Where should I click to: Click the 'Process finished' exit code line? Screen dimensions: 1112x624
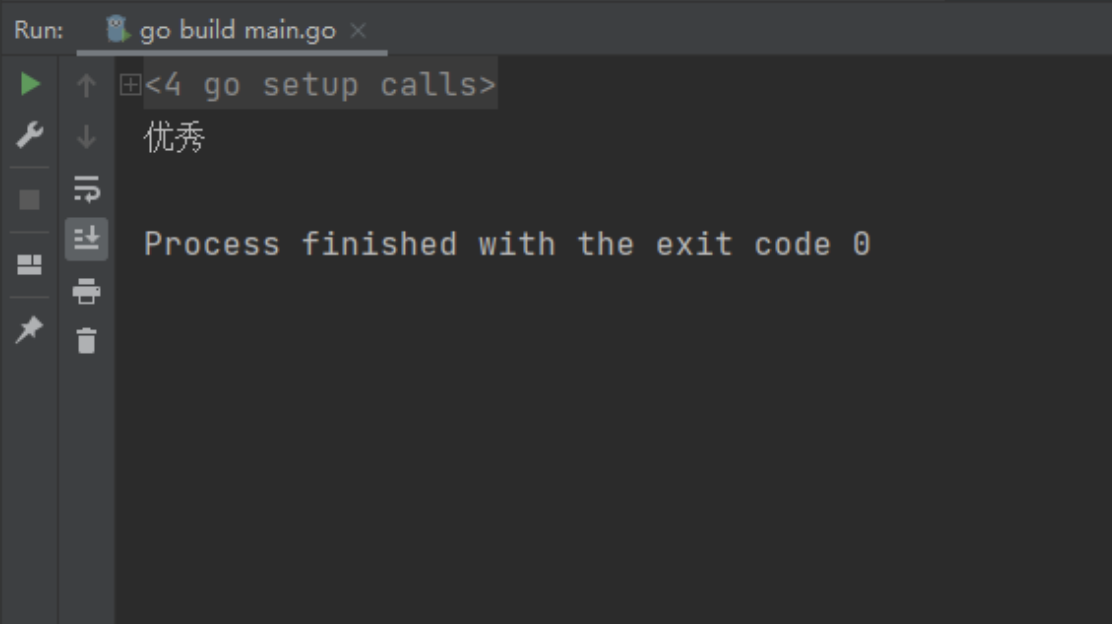[x=507, y=245]
